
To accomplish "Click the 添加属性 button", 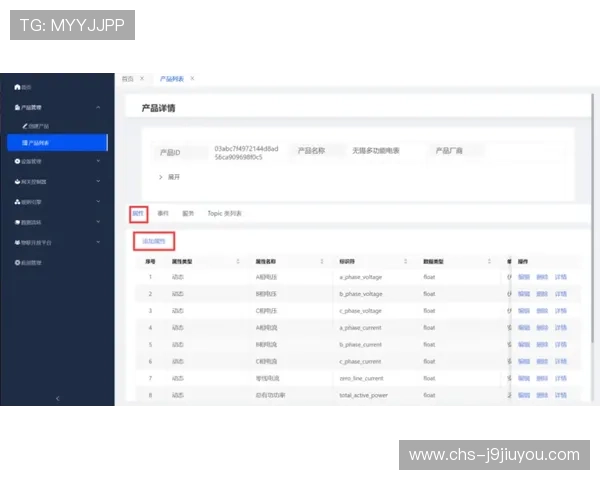I will pos(154,241).
